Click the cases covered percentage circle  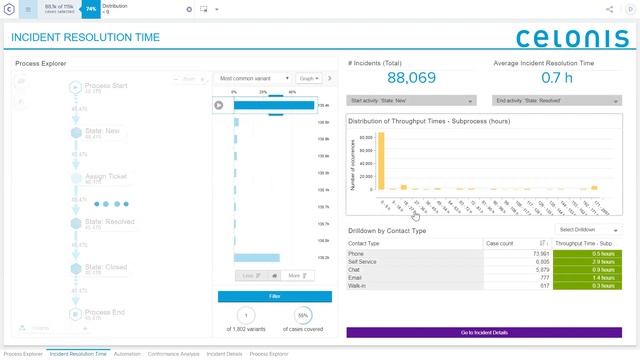click(x=303, y=316)
